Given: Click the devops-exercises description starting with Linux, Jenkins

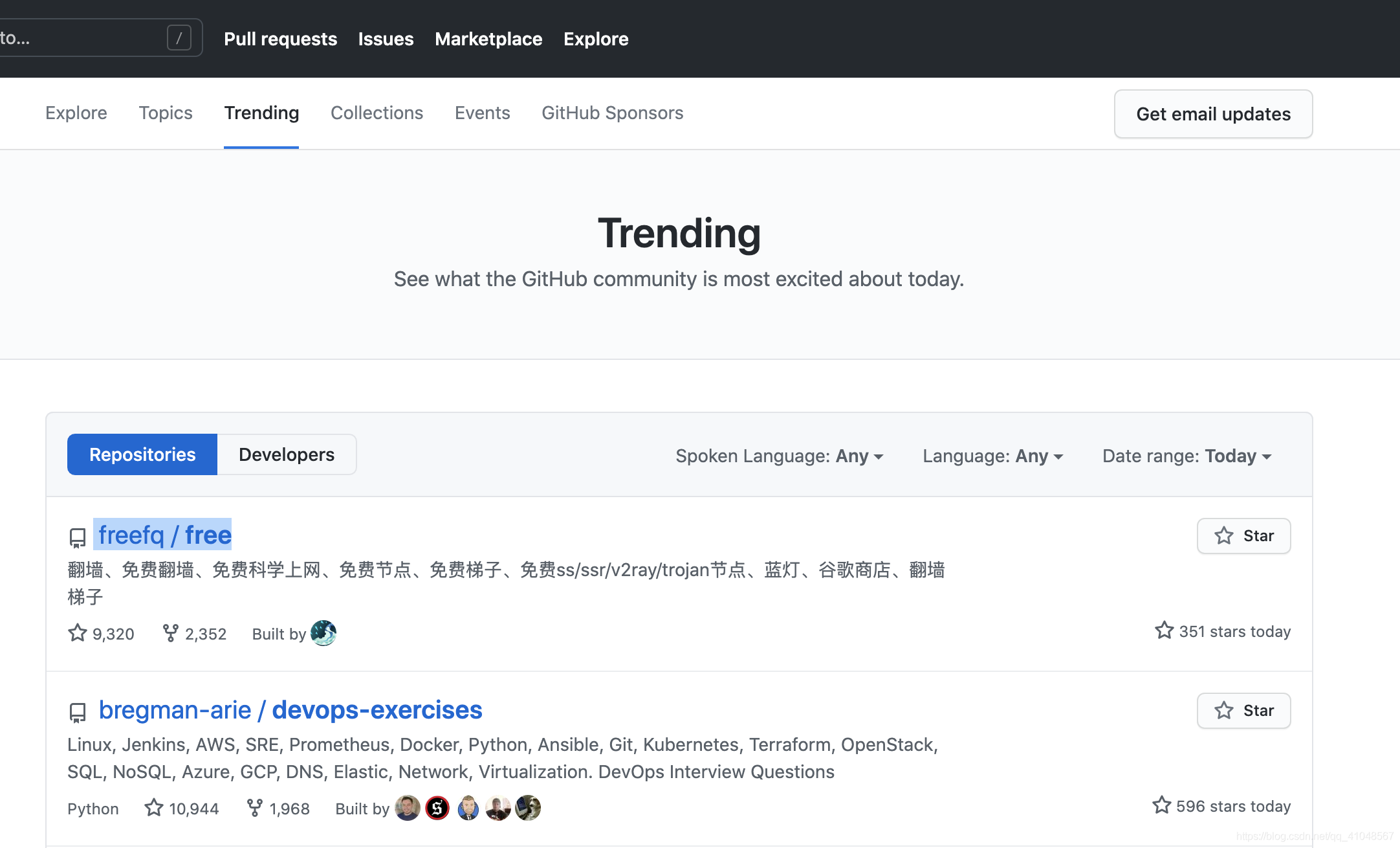Looking at the screenshot, I should 503,758.
